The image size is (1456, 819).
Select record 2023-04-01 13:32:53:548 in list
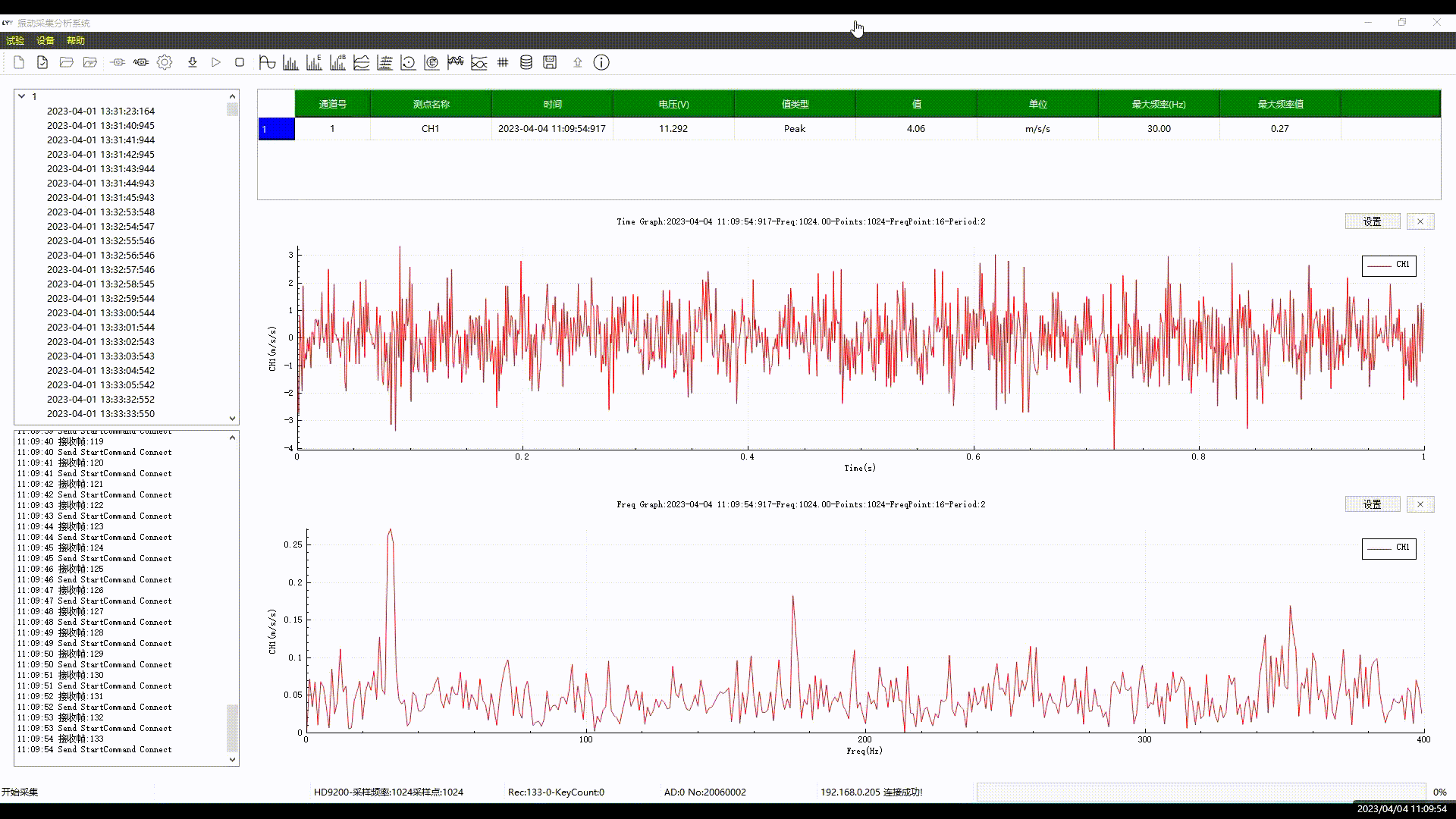pos(101,212)
